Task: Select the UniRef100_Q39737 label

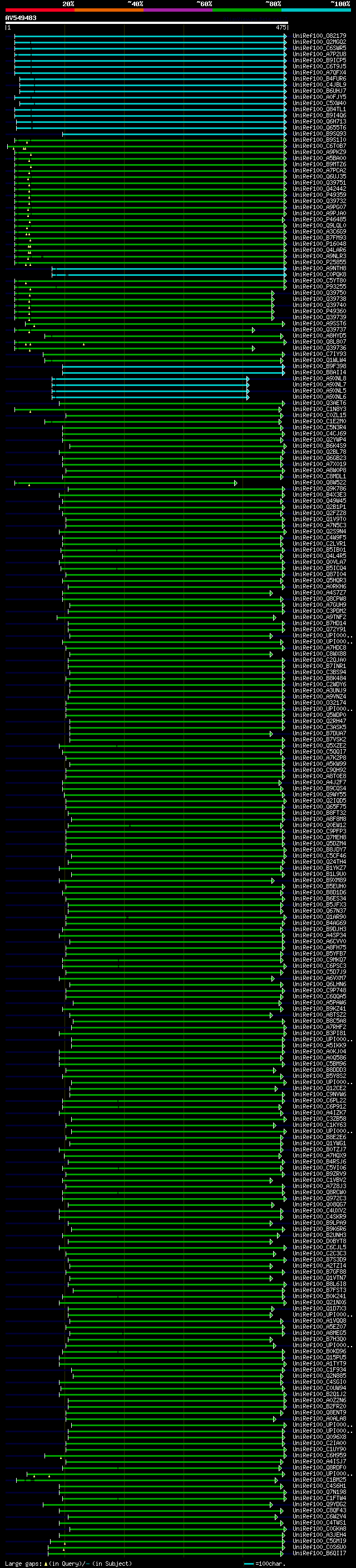Action: tap(319, 329)
